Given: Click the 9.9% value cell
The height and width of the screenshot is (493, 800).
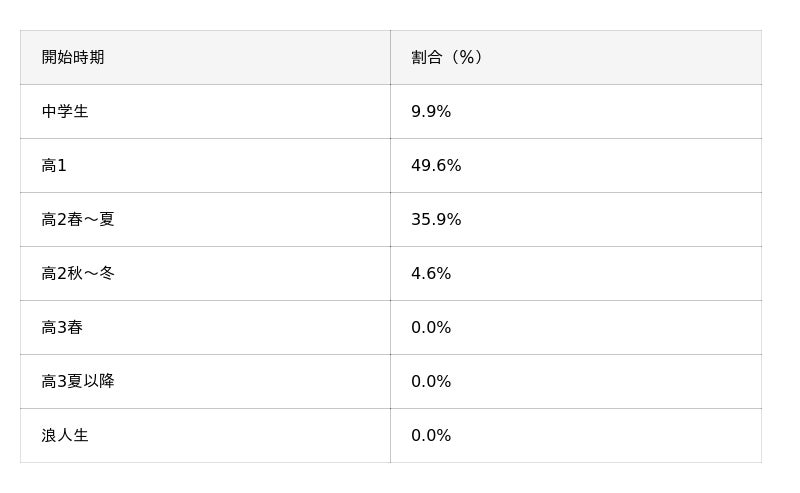Looking at the screenshot, I should [431, 112].
